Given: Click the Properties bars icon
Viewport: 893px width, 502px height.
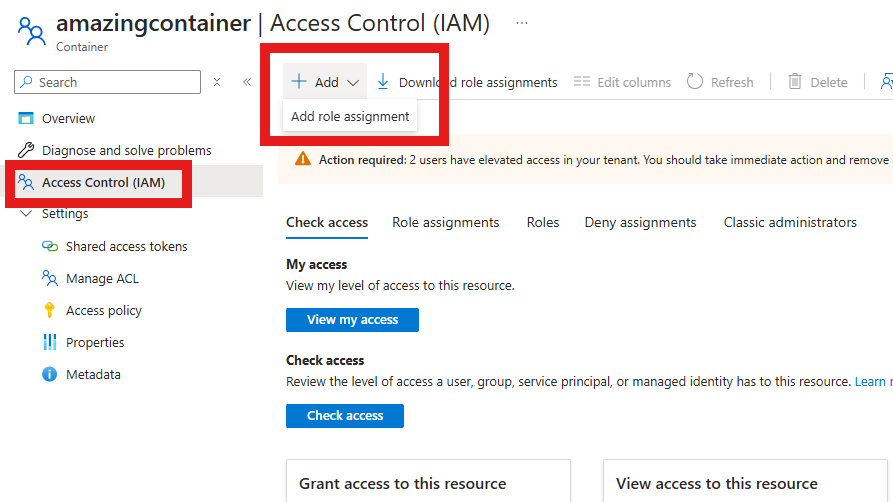Looking at the screenshot, I should [50, 342].
